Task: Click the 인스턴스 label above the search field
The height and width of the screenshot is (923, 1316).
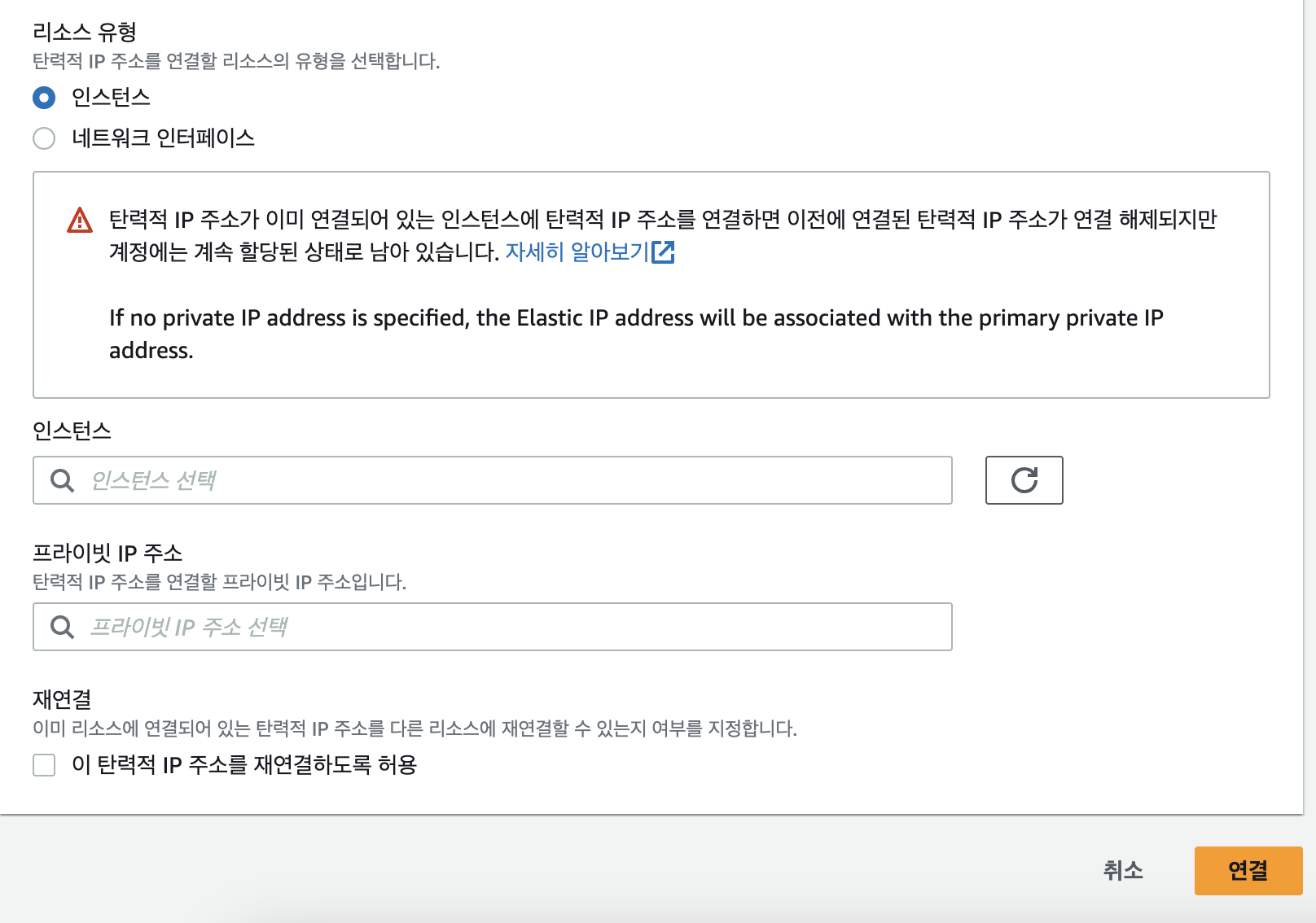Action: [72, 431]
